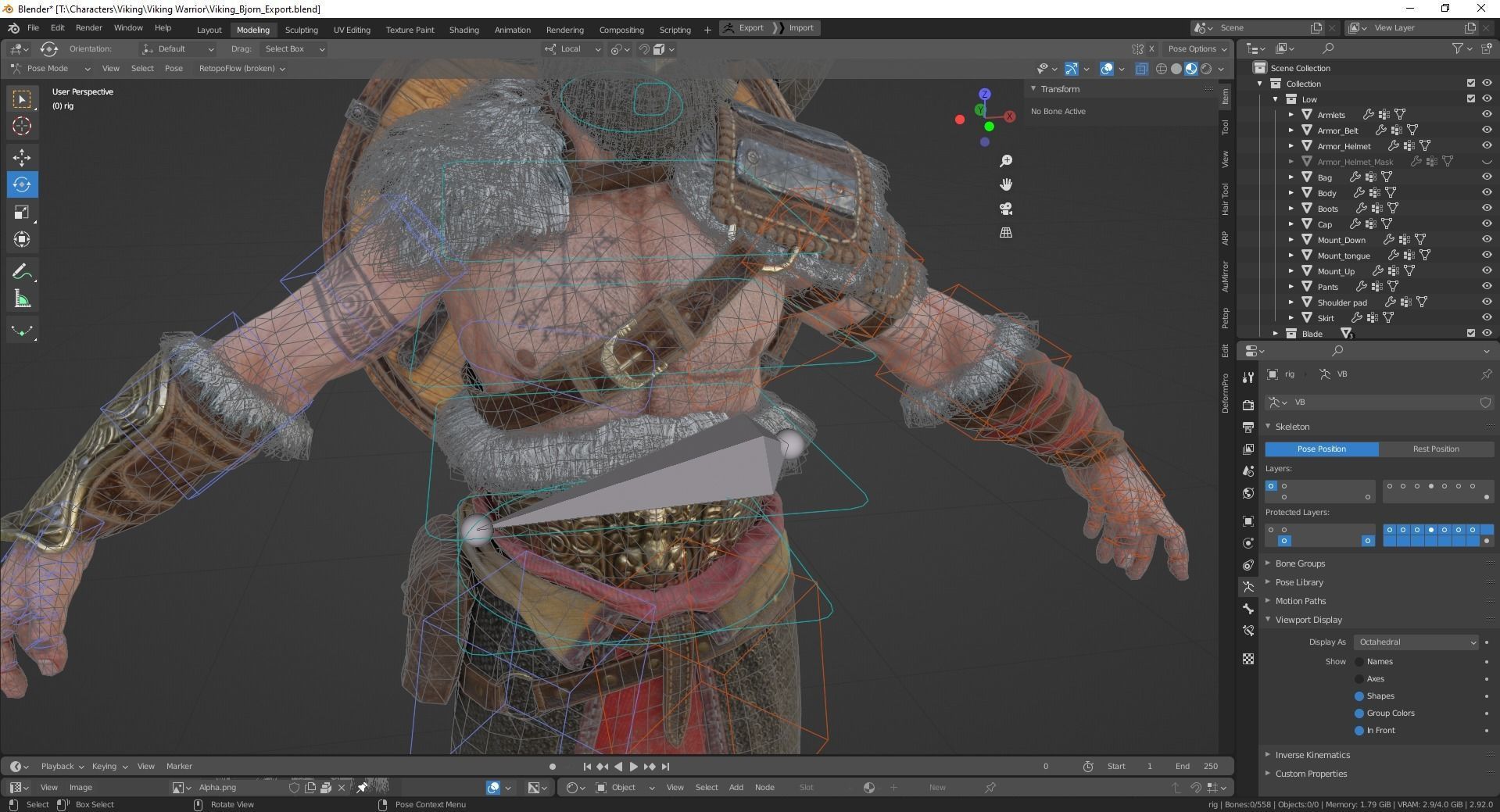Select the Select Box tool in toolbar
Viewport: 1500px width, 812px height.
22,99
